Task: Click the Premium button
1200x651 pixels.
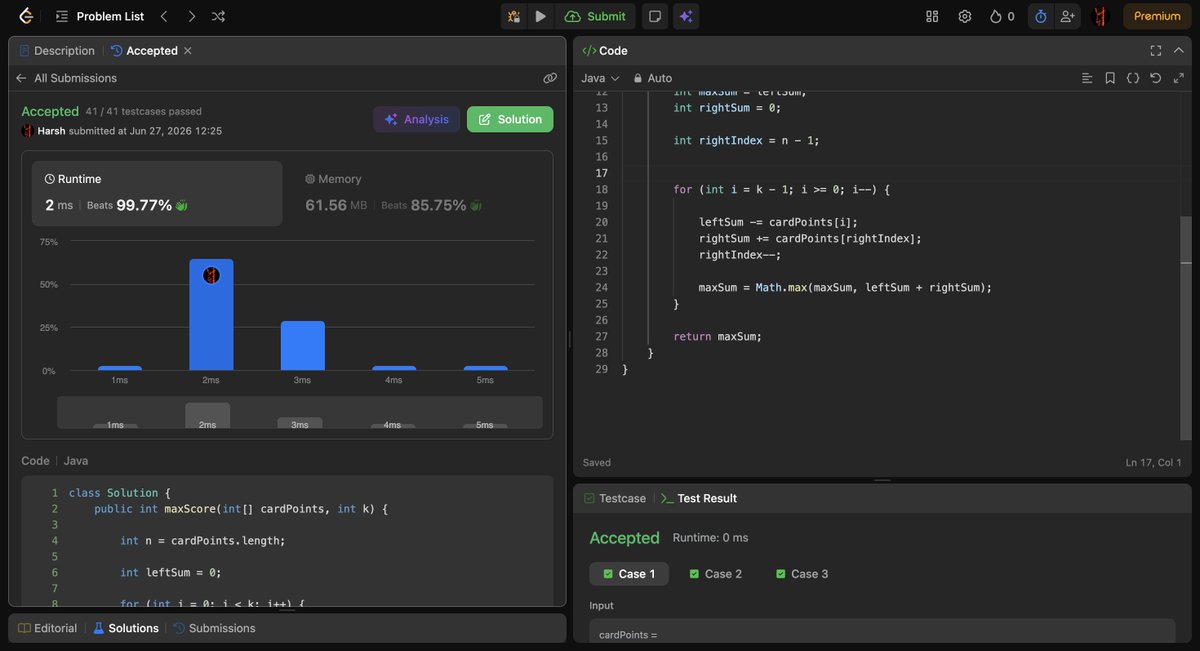Action: point(1157,16)
